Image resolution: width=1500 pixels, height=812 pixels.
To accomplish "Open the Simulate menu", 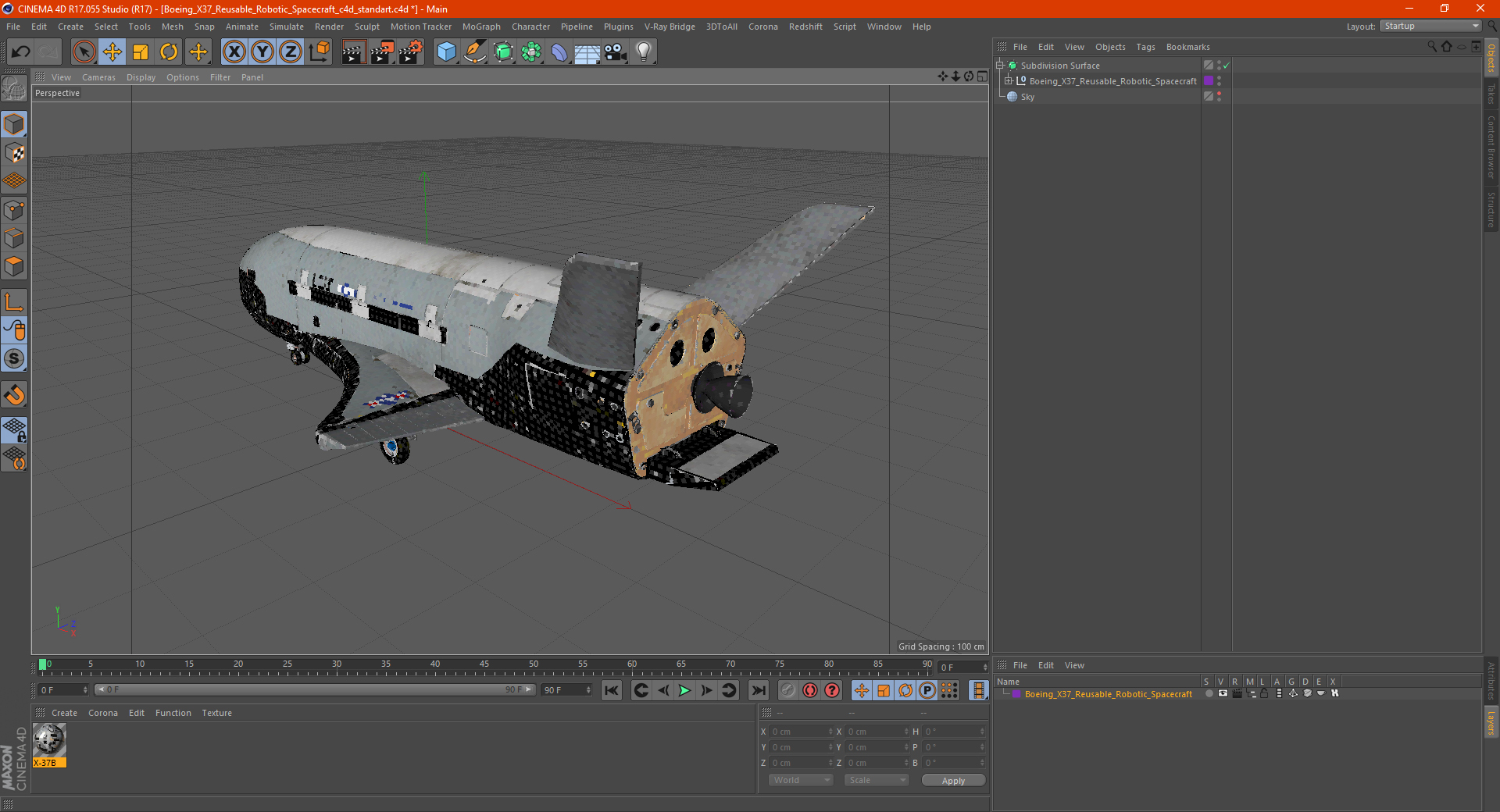I will point(287,27).
